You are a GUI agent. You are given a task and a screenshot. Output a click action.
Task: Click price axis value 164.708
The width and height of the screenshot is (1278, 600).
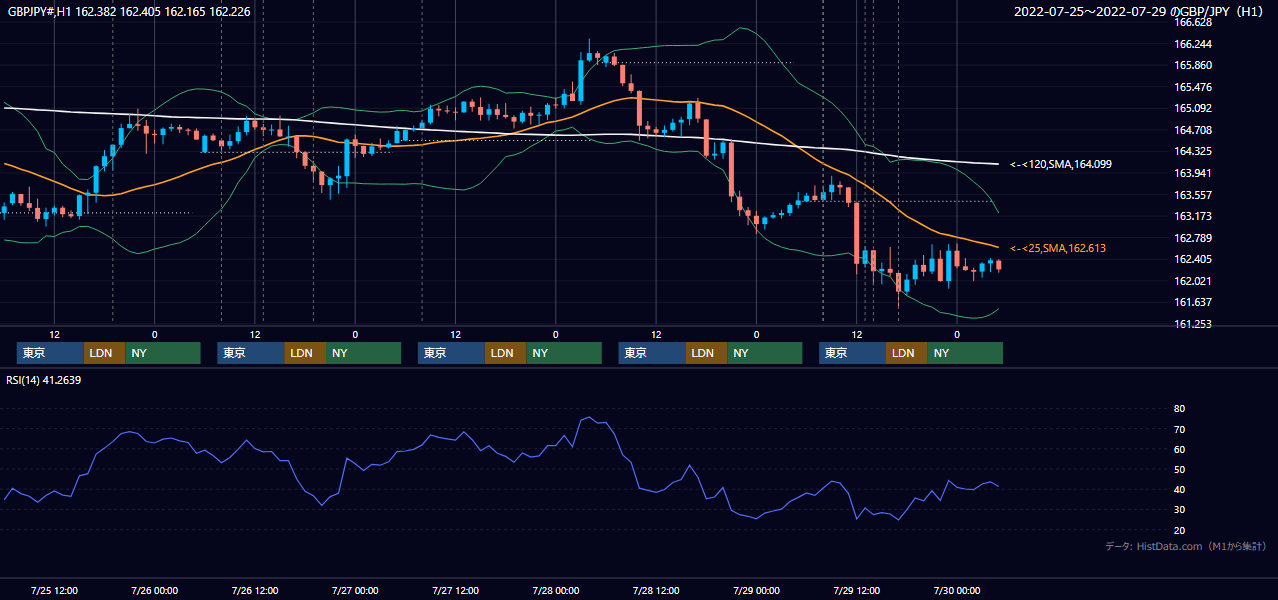[1193, 130]
